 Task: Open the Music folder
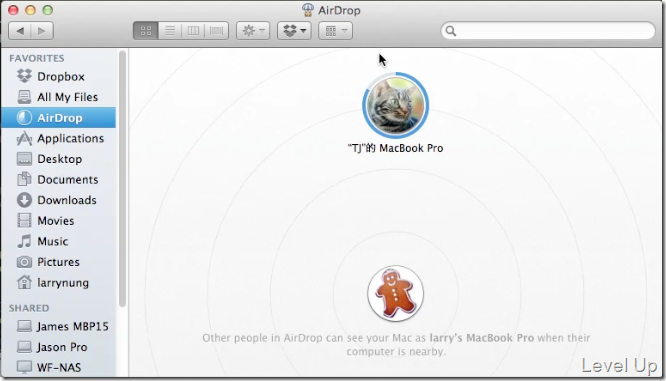(58, 241)
